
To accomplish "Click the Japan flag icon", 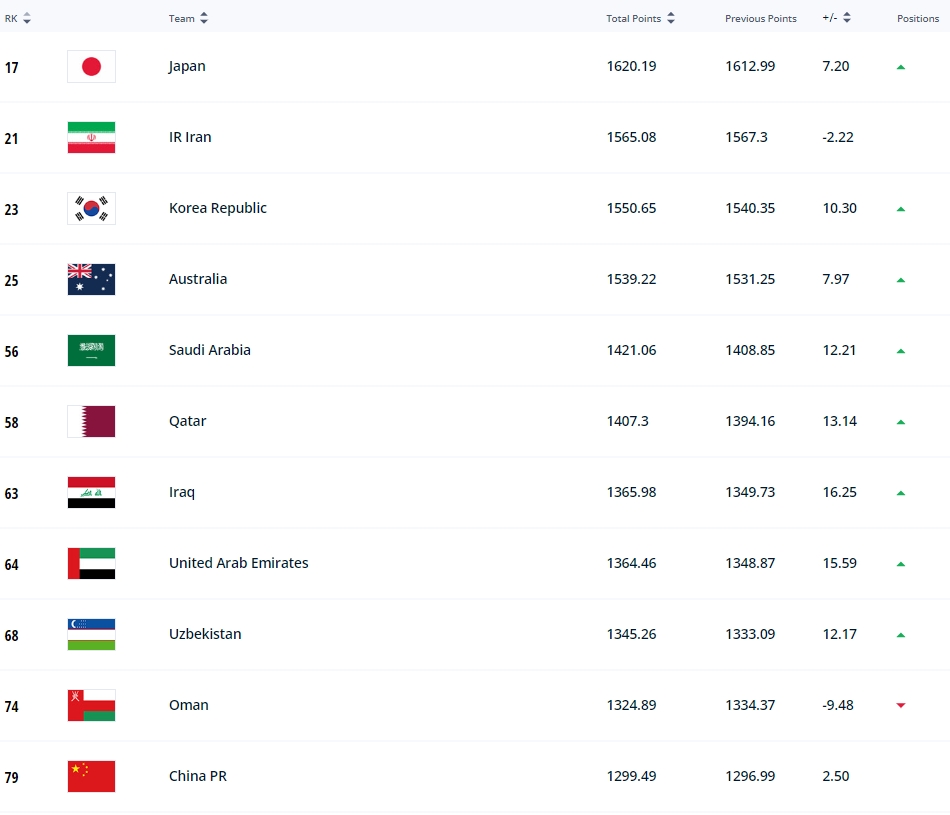I will [x=91, y=67].
